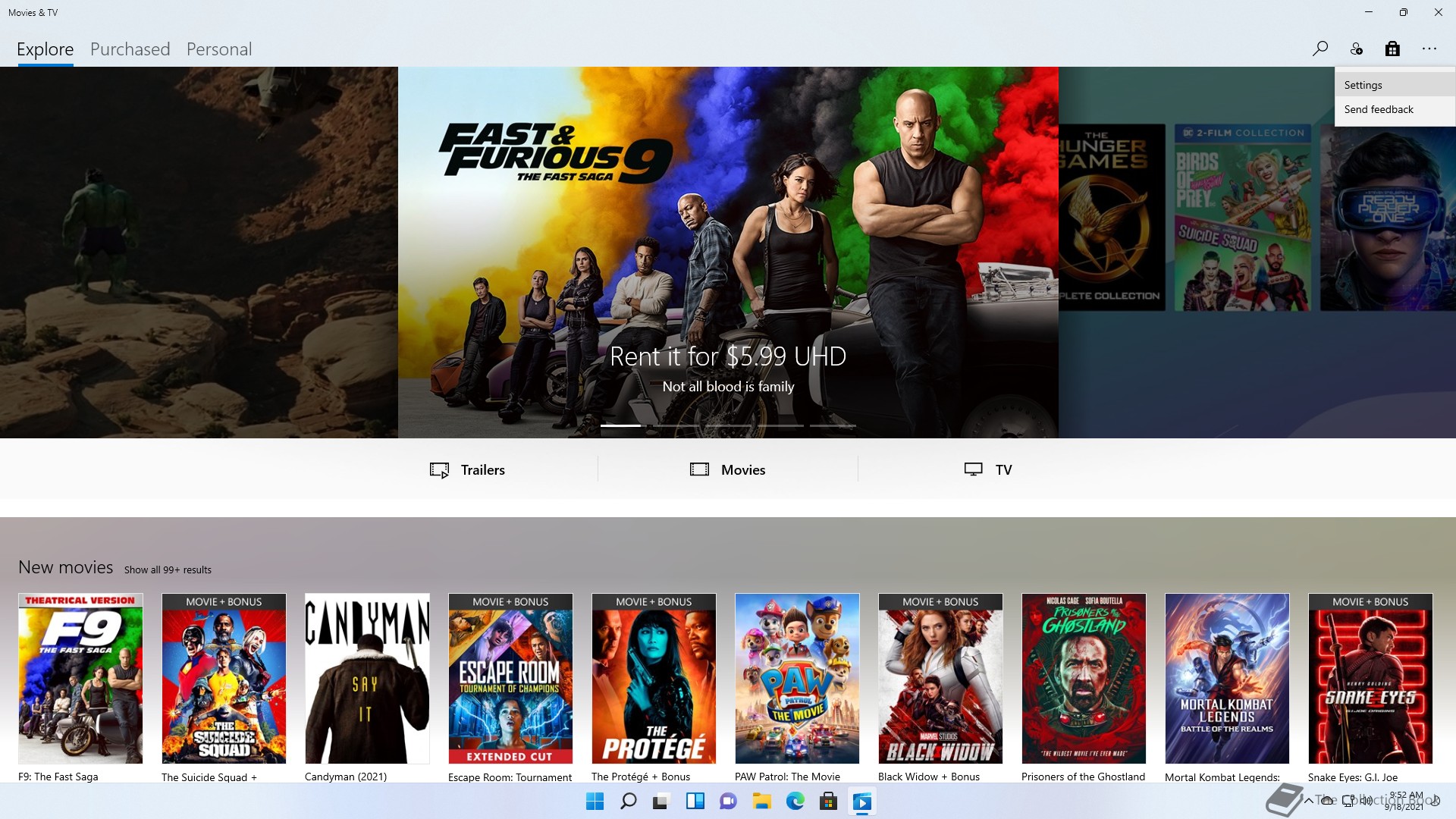
Task: Open the F9: The Fast Saga poster
Action: pyautogui.click(x=80, y=679)
